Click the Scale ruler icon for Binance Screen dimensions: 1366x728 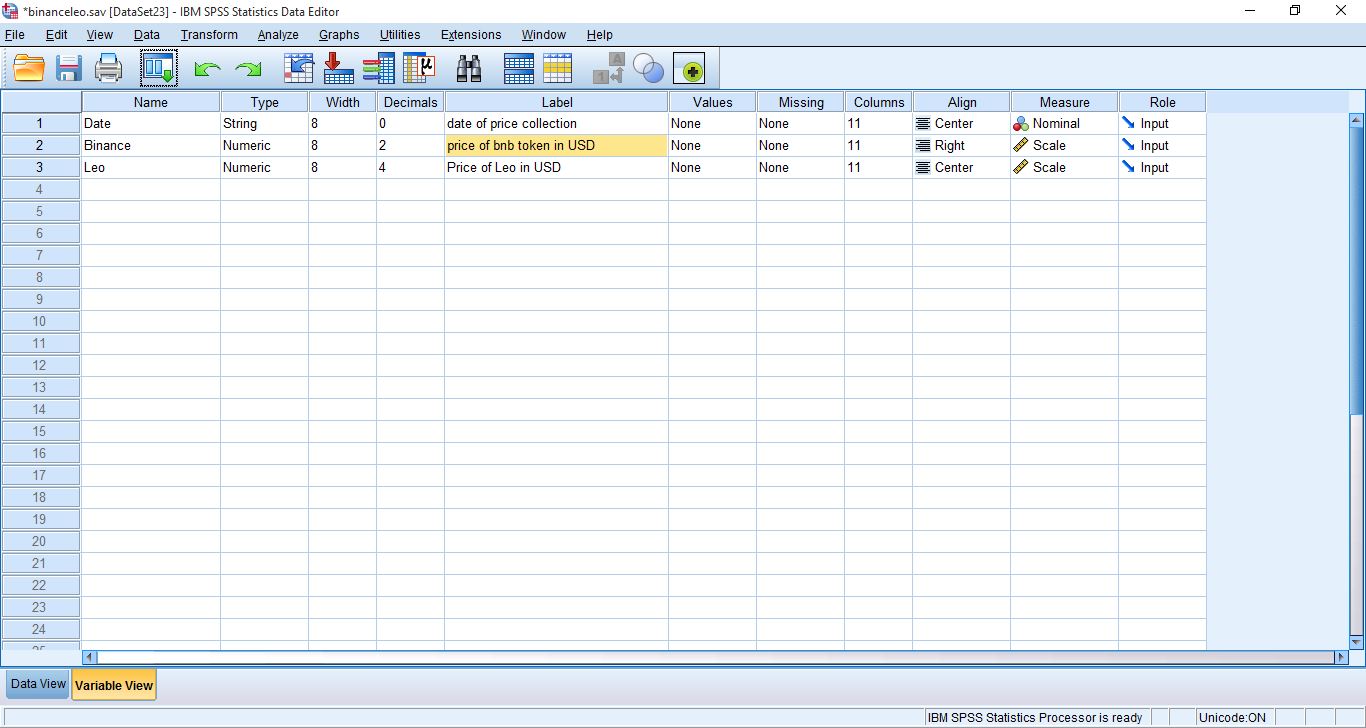1021,146
